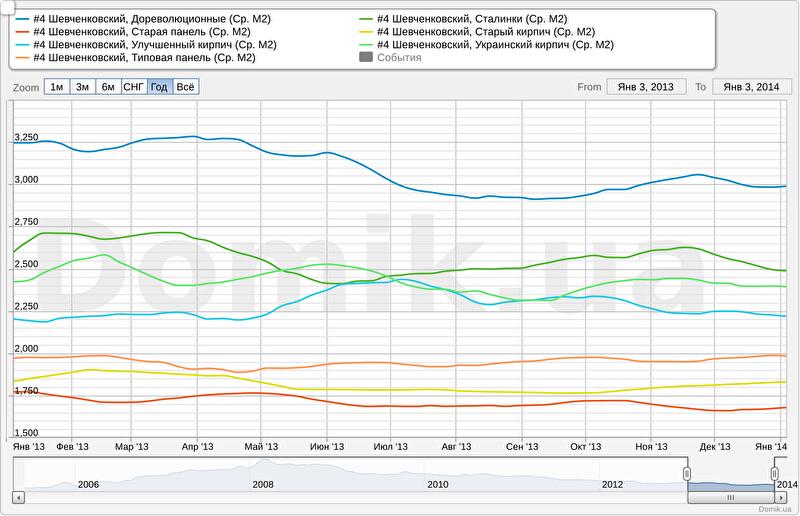The height and width of the screenshot is (516, 800).
Task: Click the To date input field
Action: pos(750,87)
